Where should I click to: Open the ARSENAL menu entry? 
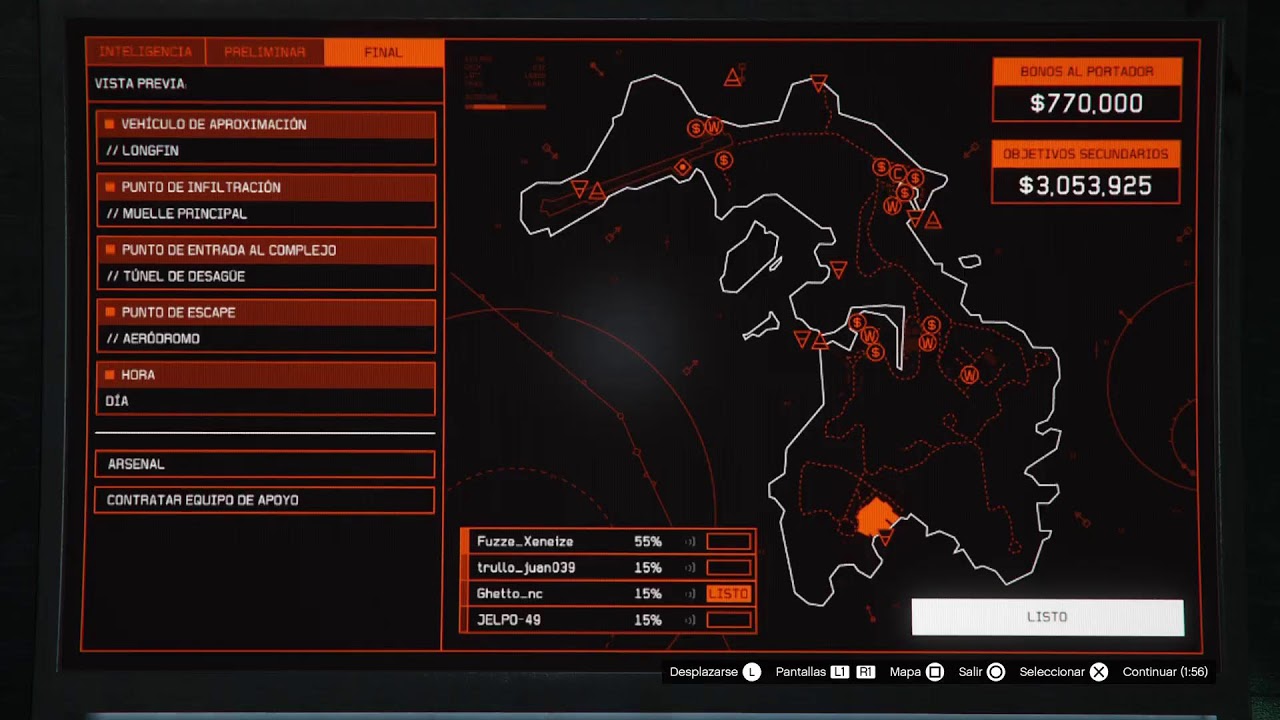click(x=265, y=464)
